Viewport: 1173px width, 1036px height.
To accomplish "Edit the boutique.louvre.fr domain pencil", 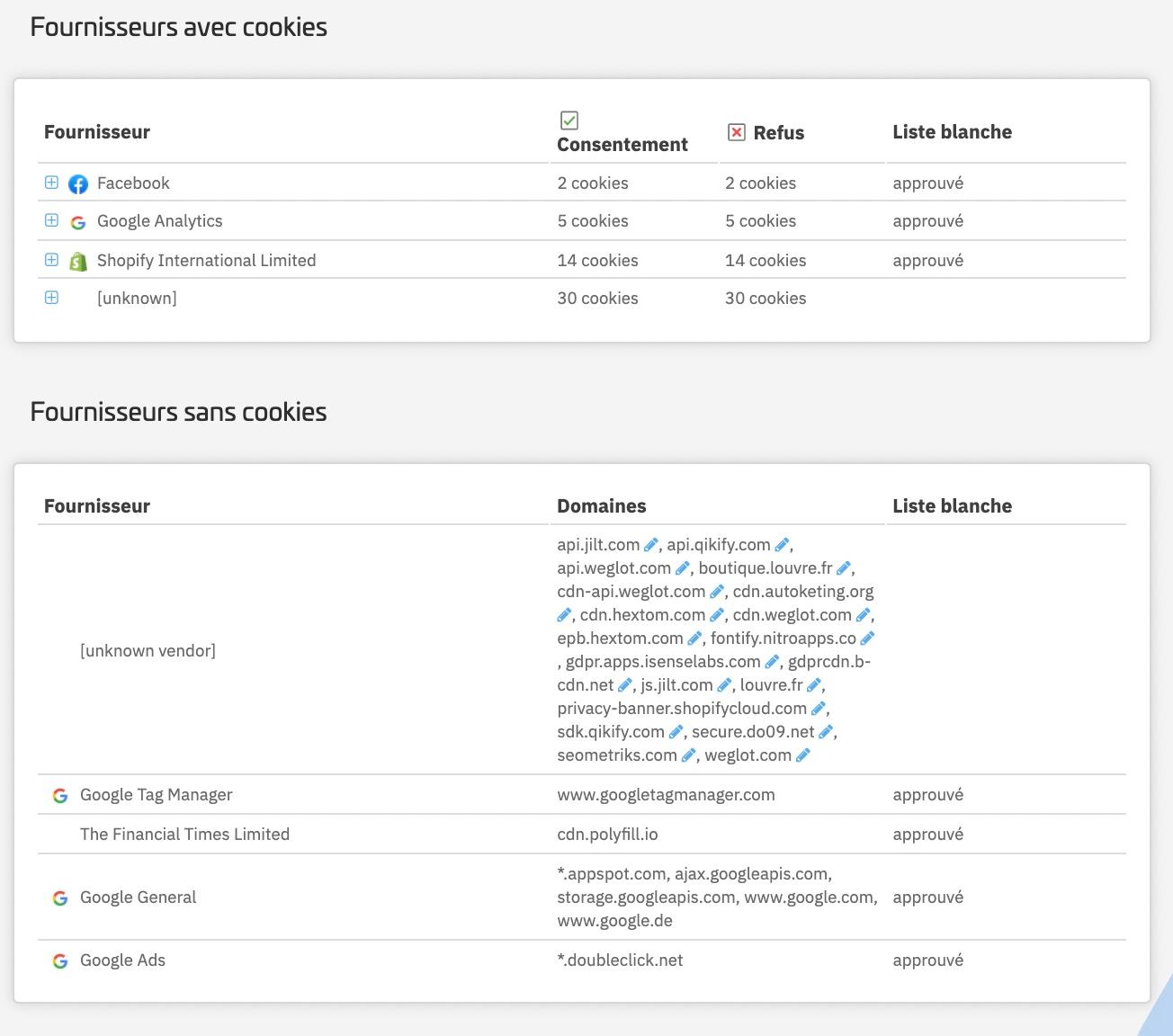I will tap(844, 568).
